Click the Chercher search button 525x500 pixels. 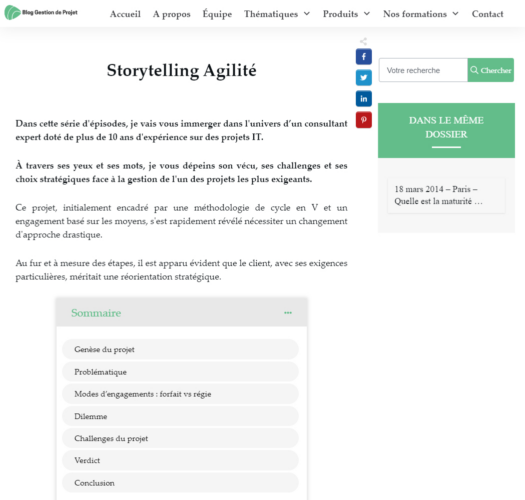pyautogui.click(x=491, y=70)
